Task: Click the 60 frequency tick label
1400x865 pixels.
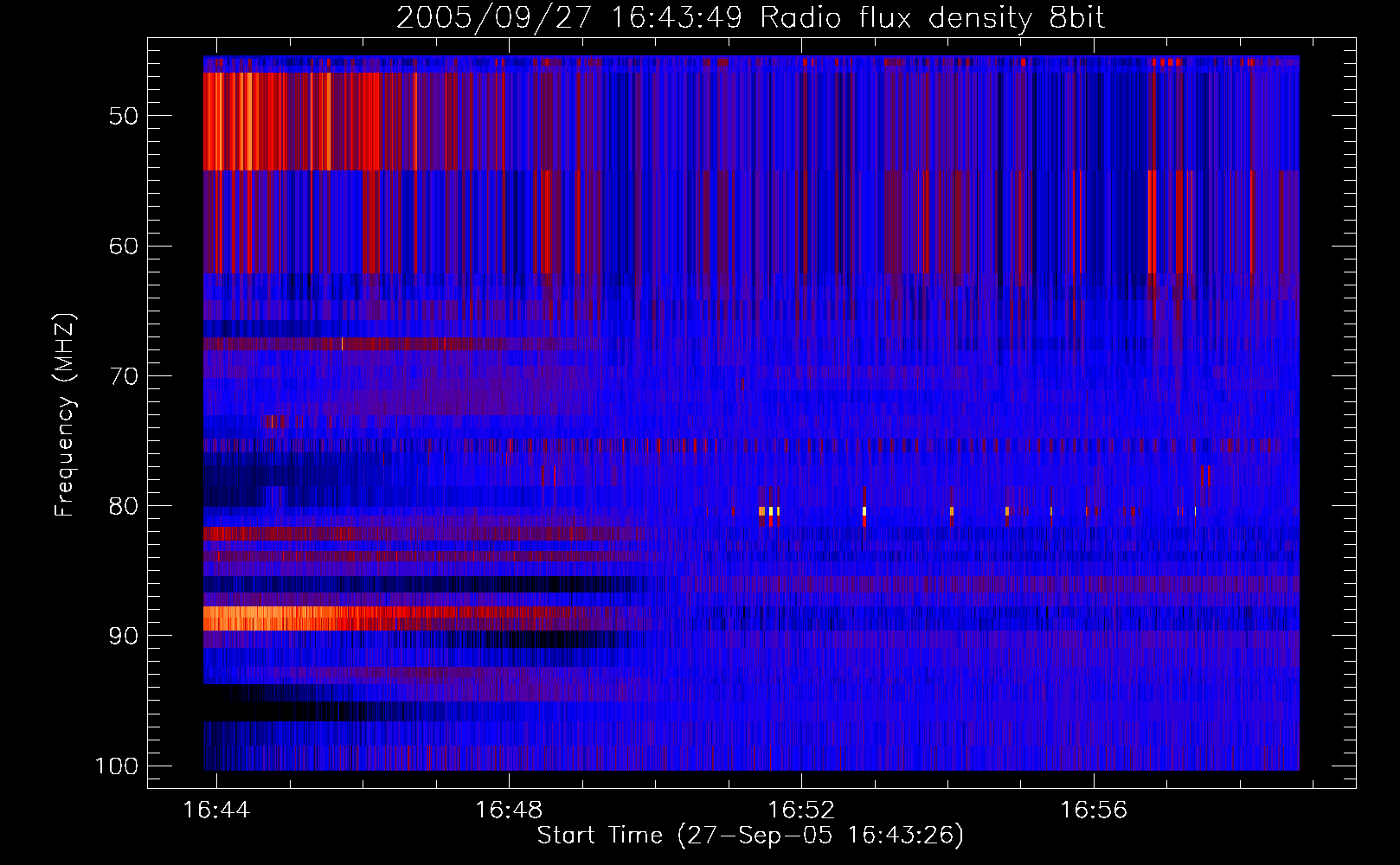Action: [x=123, y=246]
